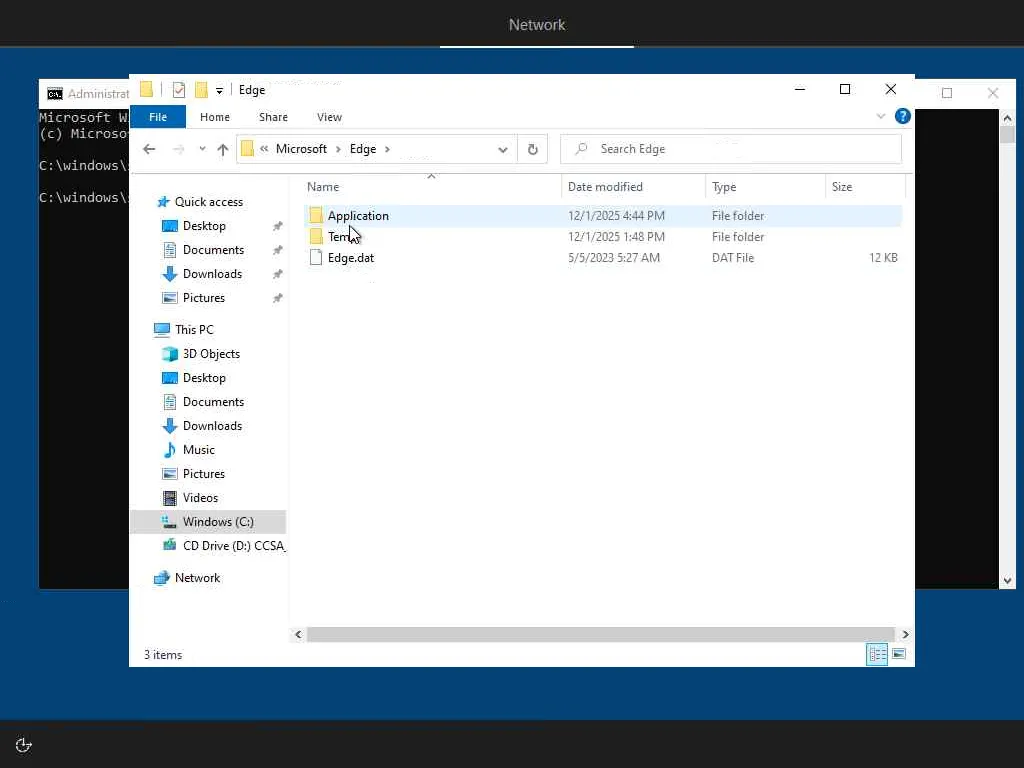This screenshot has height=768, width=1024.
Task: Select Quick access in navigation pane
Action: pos(208,202)
